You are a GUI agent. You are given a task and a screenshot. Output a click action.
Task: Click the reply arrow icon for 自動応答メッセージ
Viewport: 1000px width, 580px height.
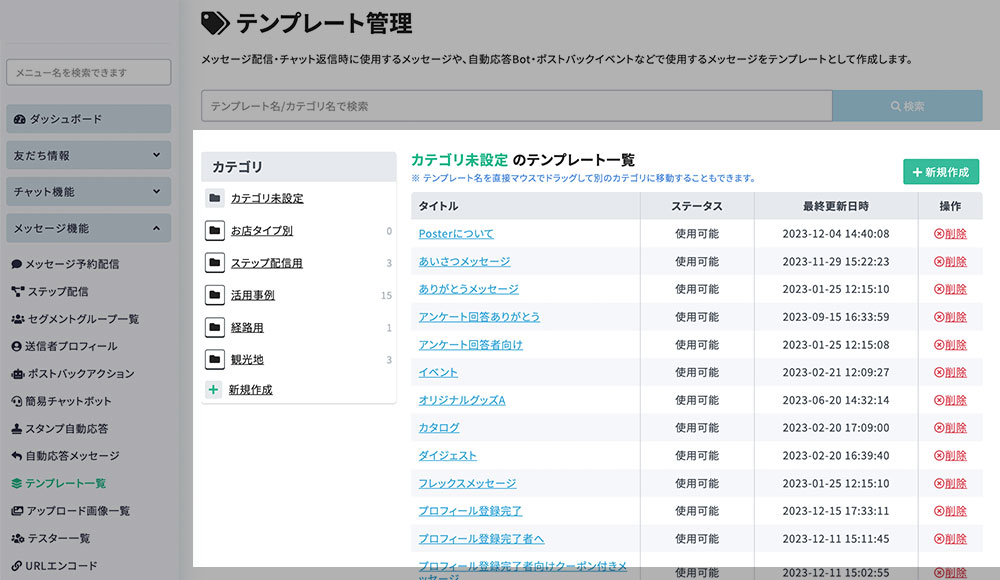pyautogui.click(x=17, y=456)
